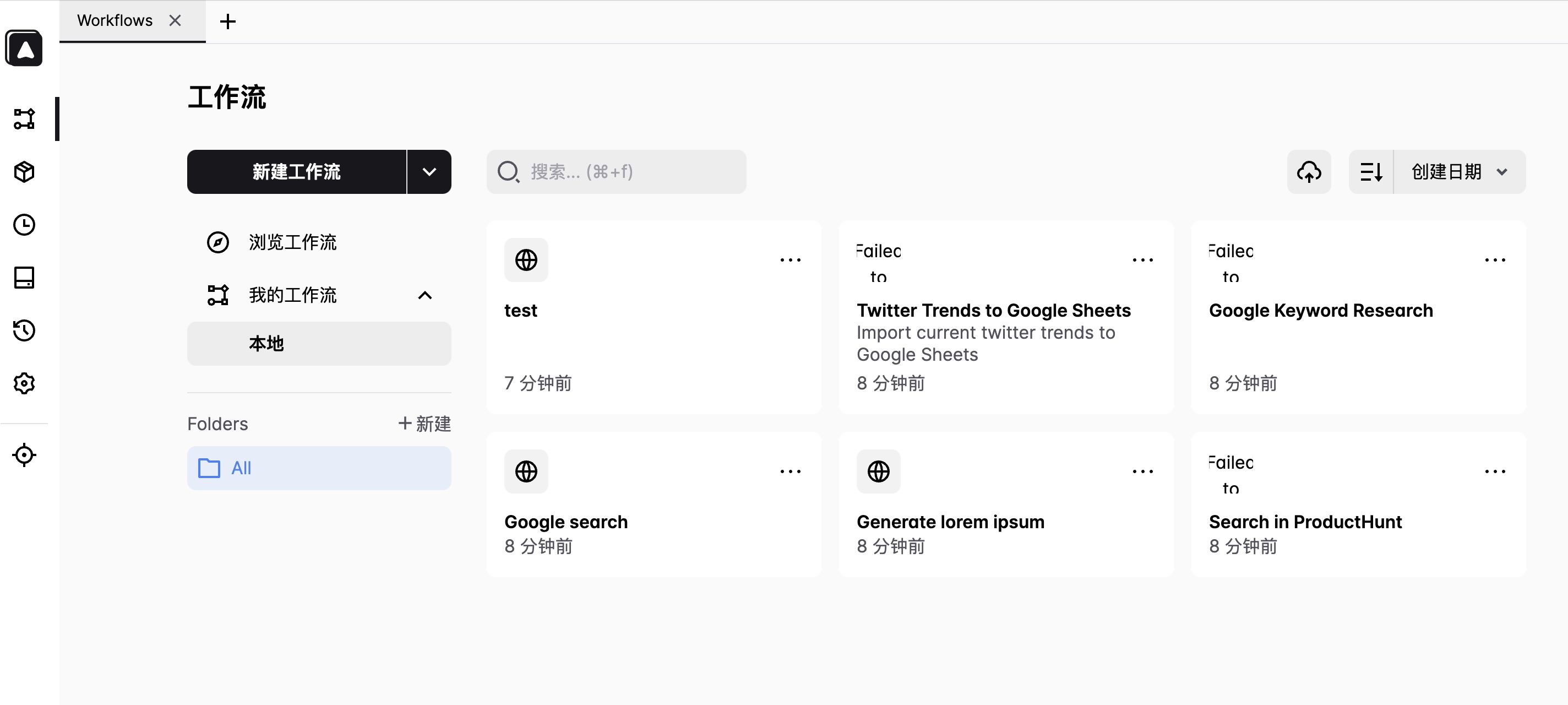
Task: Toggle the sort order direction icon
Action: coord(1371,172)
